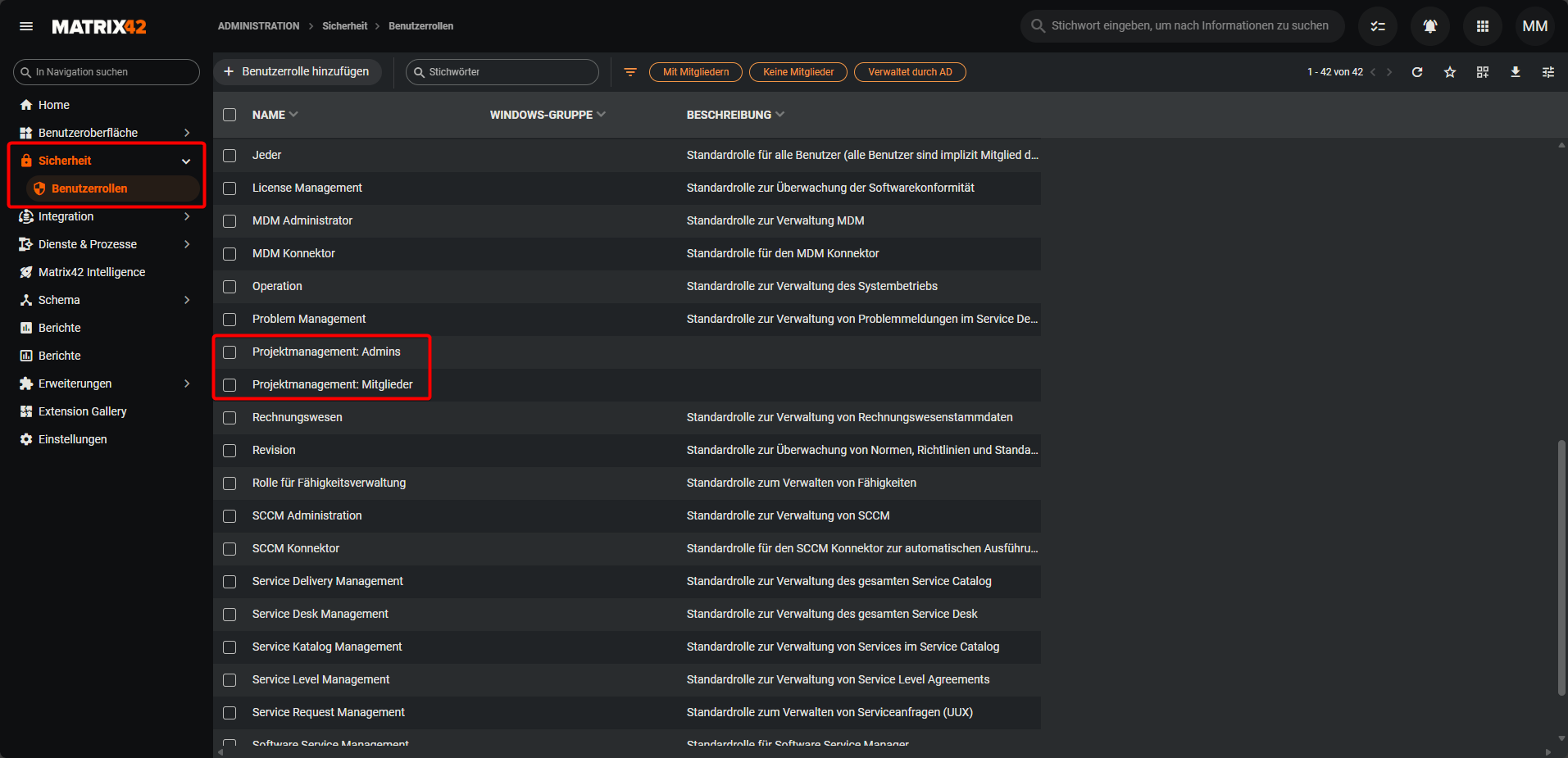Open the filter funnel icon
Image resolution: width=1568 pixels, height=758 pixels.
tap(630, 72)
